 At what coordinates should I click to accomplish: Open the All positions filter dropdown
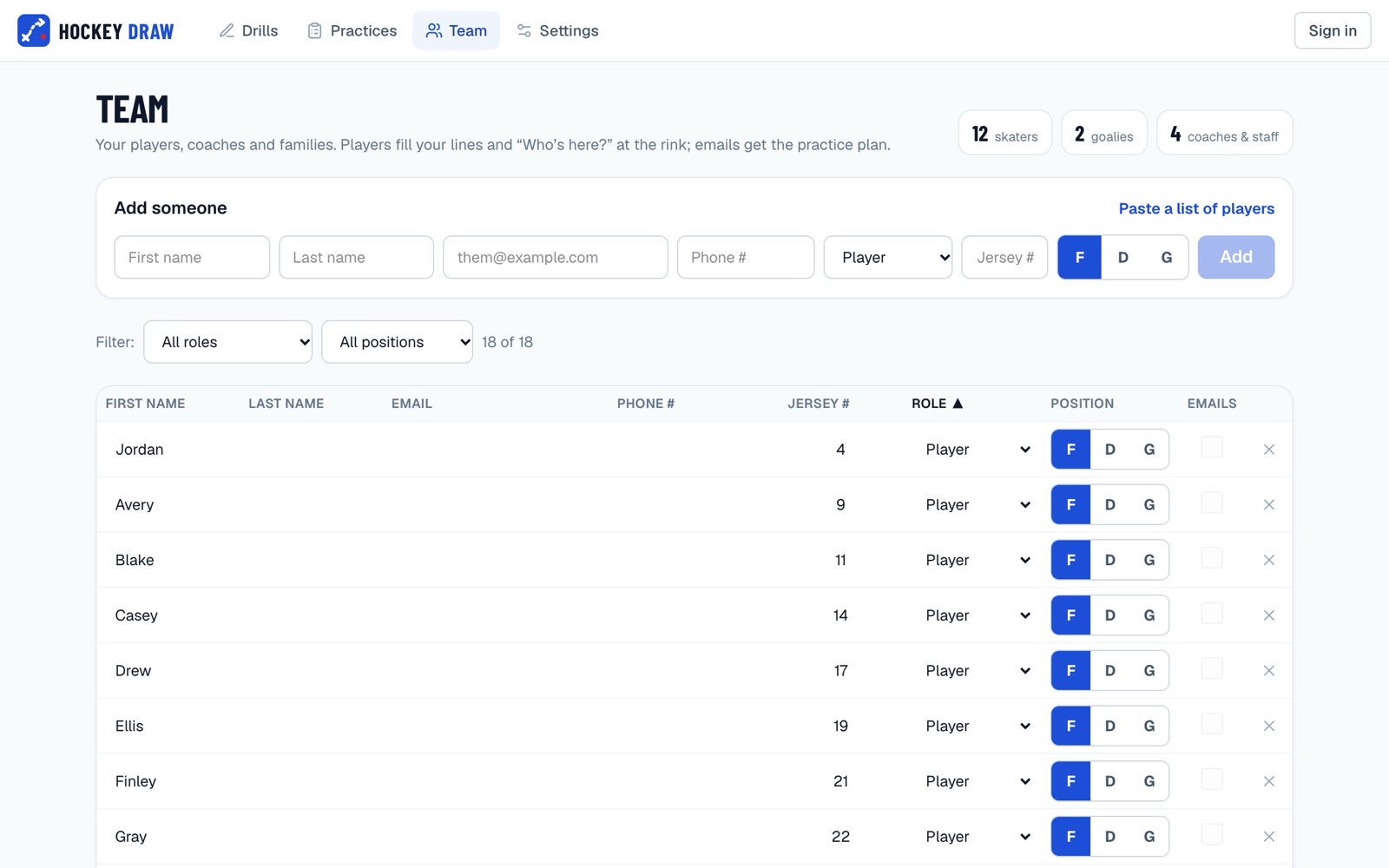(397, 342)
